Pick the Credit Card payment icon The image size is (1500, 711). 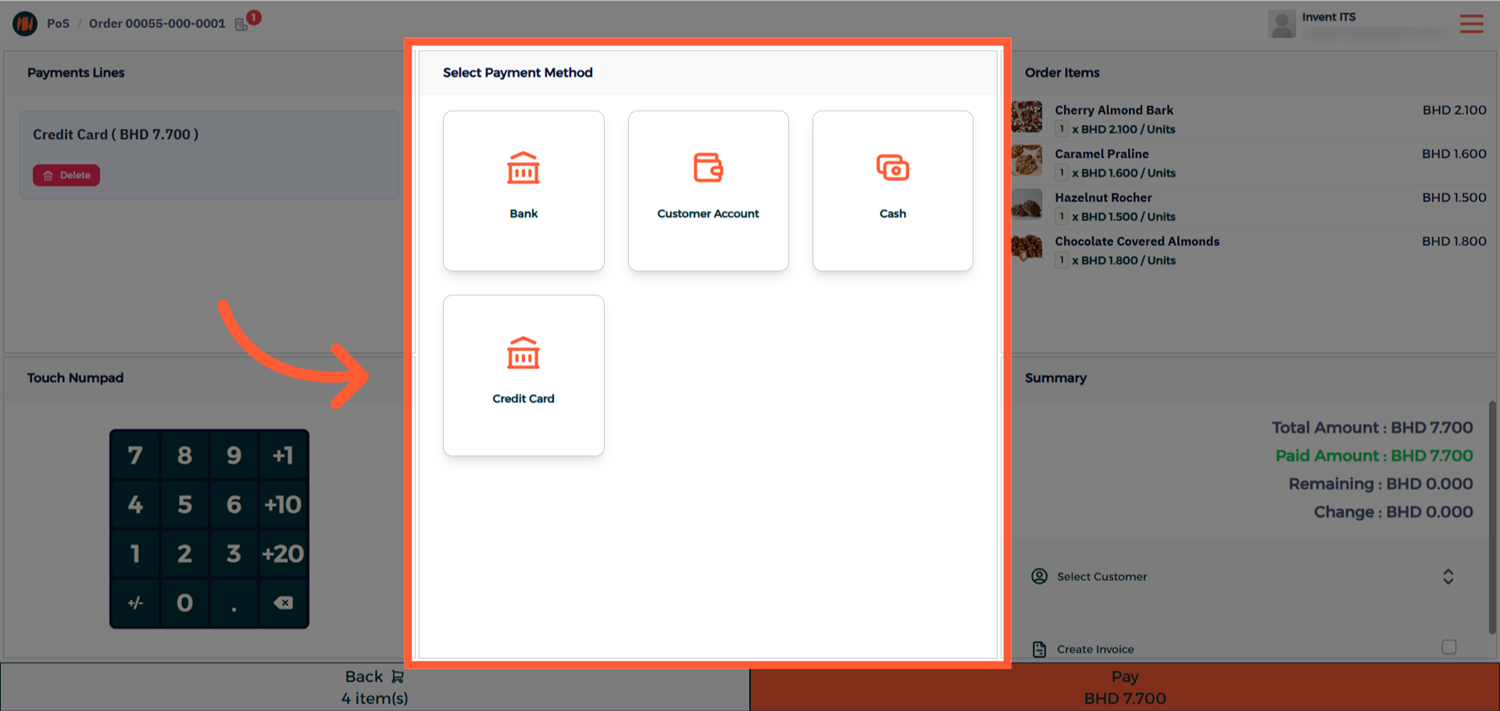(523, 353)
